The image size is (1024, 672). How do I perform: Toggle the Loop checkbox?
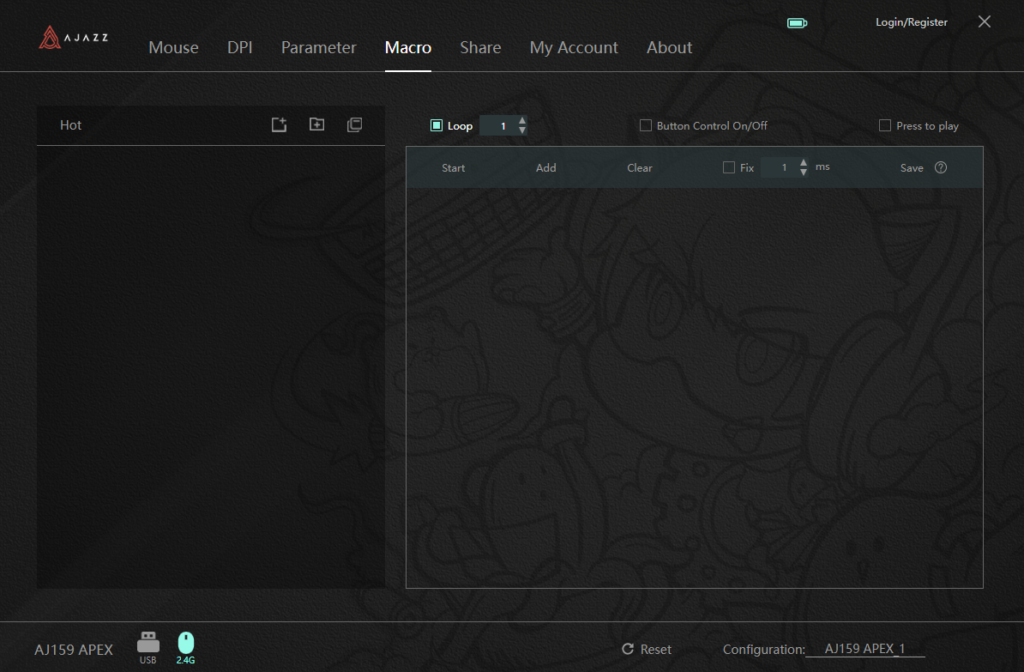click(x=436, y=126)
